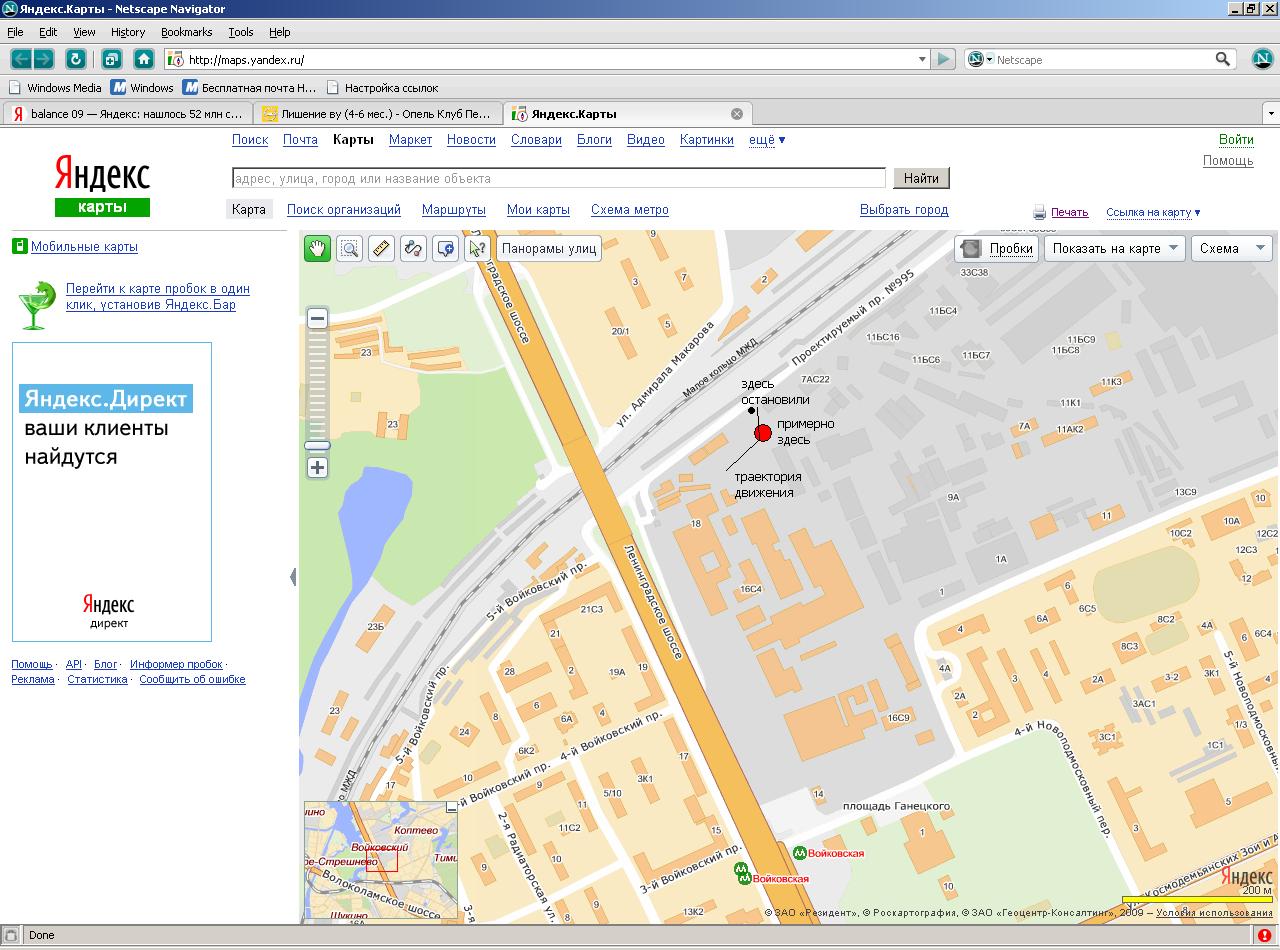
Task: Select the map info cursor tool
Action: coord(477,248)
